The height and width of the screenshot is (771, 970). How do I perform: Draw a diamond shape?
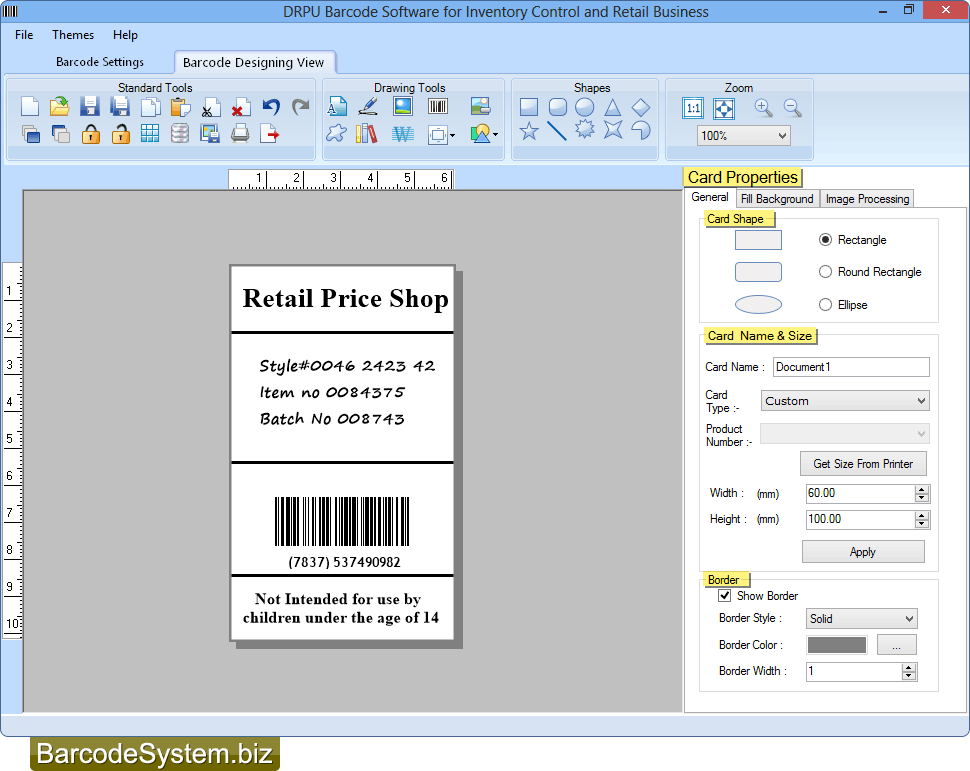[x=641, y=107]
